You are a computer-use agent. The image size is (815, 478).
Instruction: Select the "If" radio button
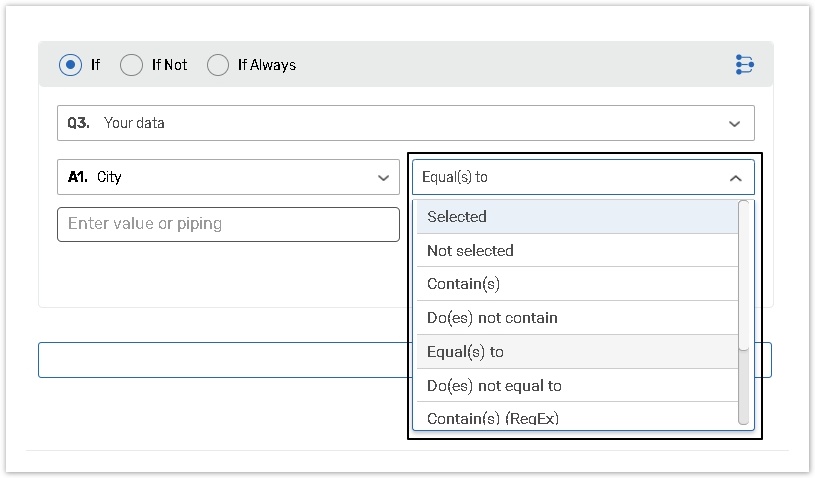(70, 65)
